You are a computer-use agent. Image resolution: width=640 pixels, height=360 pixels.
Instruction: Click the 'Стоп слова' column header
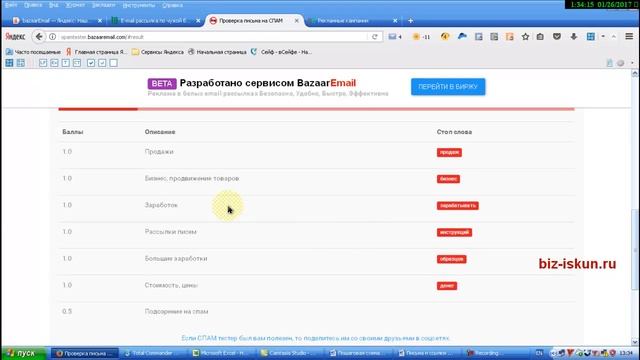[454, 132]
